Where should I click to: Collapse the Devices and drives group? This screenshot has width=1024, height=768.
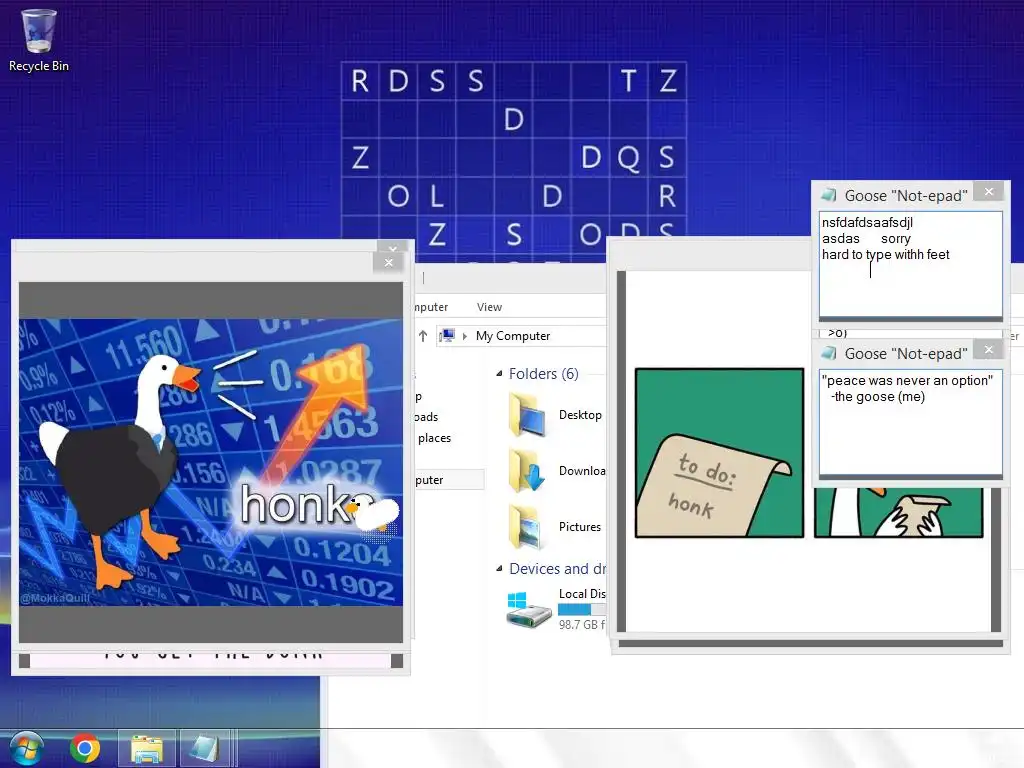point(499,569)
